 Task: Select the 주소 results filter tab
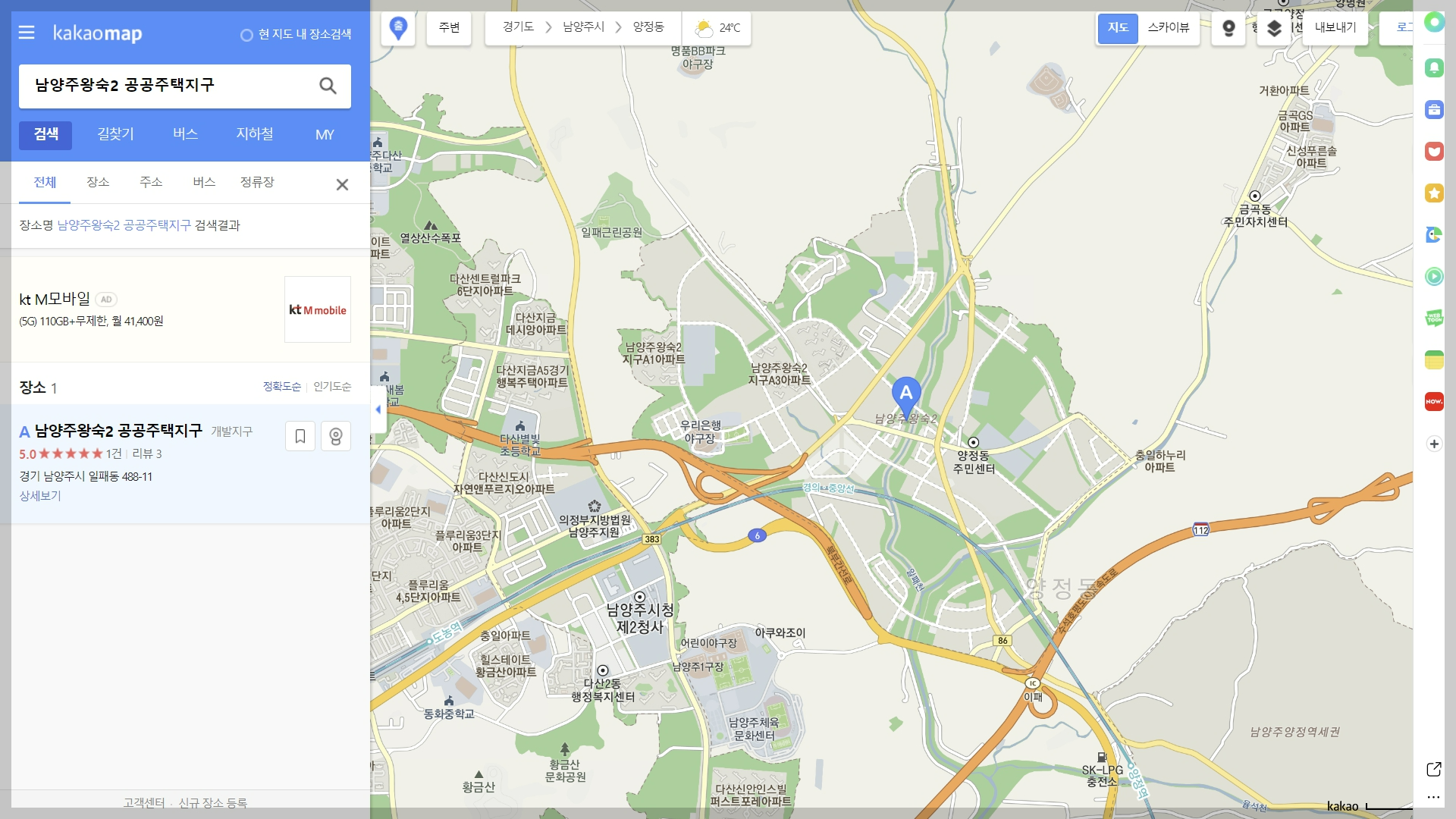click(x=151, y=183)
